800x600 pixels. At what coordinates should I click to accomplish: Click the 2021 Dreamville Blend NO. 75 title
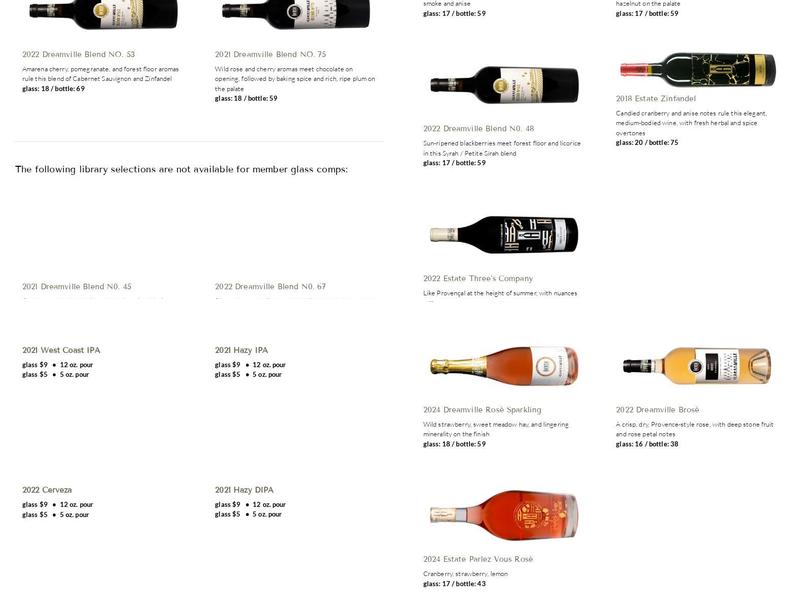pos(270,54)
